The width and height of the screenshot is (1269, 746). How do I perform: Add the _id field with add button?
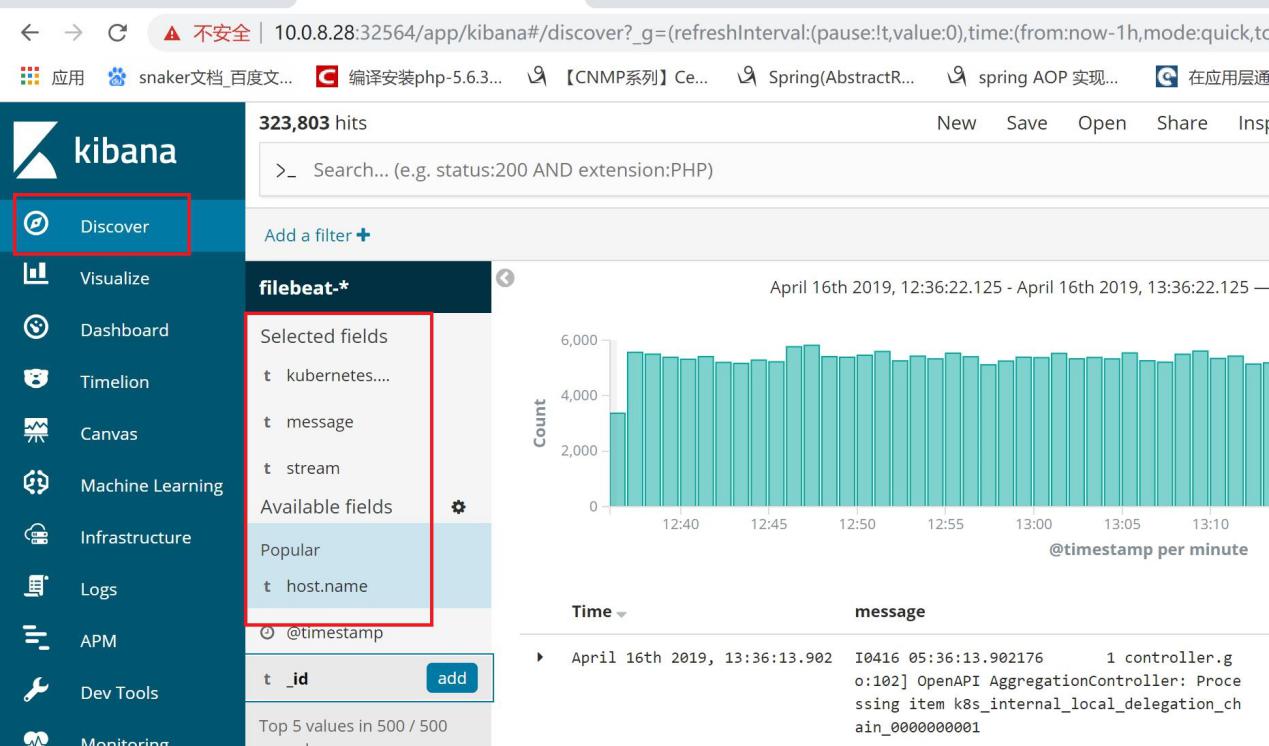(x=452, y=678)
